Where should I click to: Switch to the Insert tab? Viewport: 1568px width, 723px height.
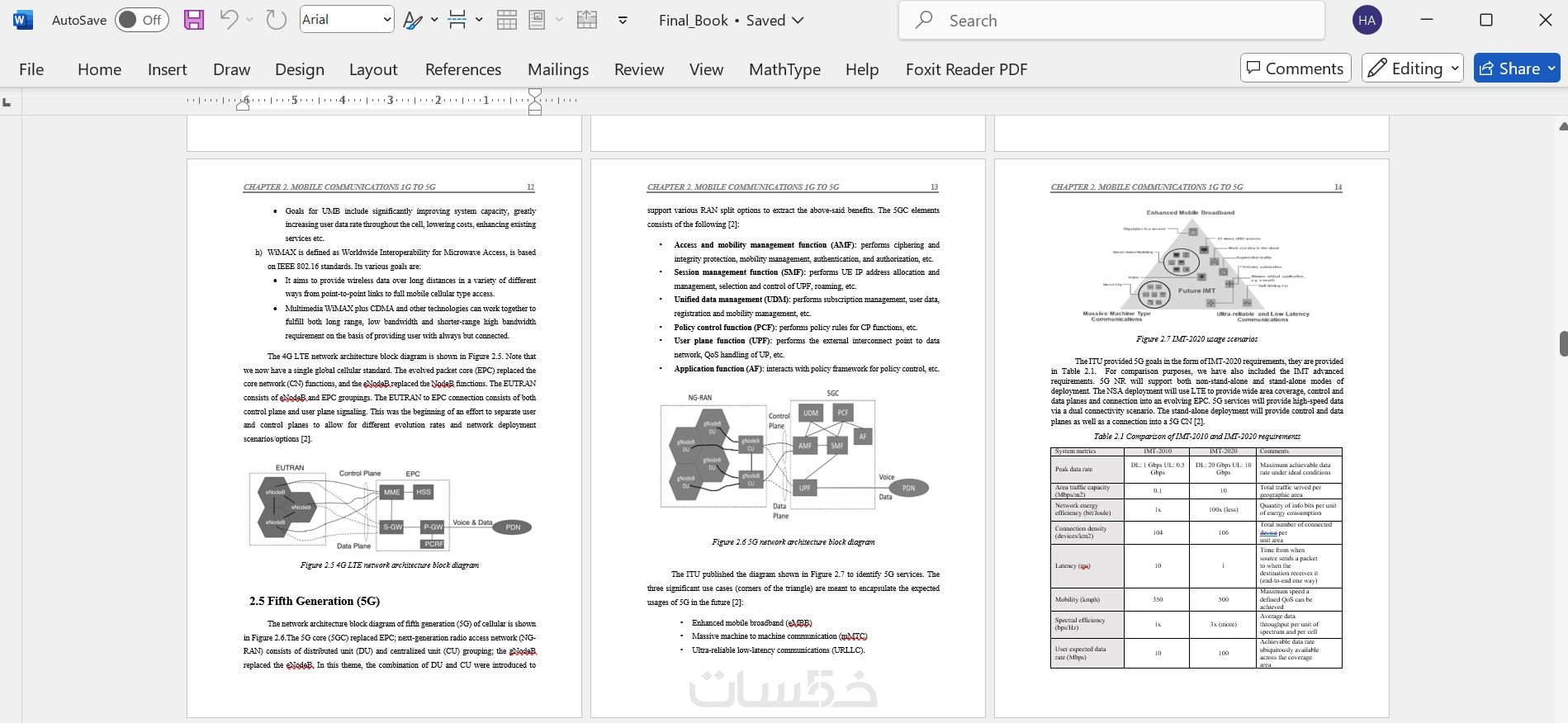pos(167,69)
